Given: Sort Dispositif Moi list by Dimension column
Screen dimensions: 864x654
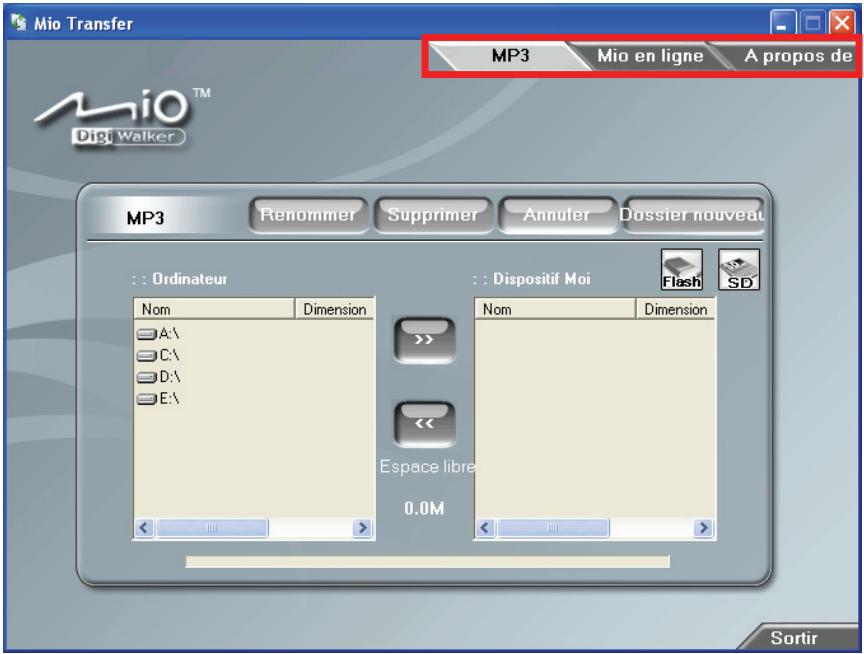Looking at the screenshot, I should point(676,309).
